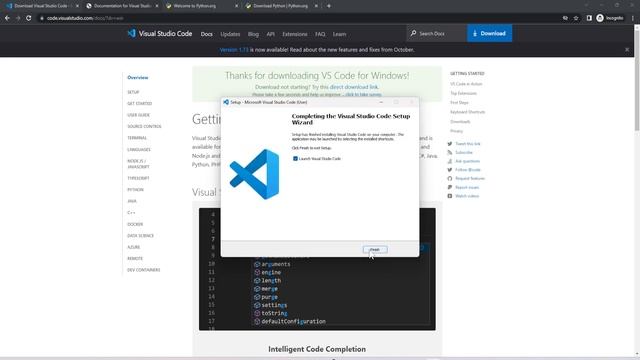Expand PYTHON section in sidebar
The height and width of the screenshot is (360, 640).
point(136,190)
